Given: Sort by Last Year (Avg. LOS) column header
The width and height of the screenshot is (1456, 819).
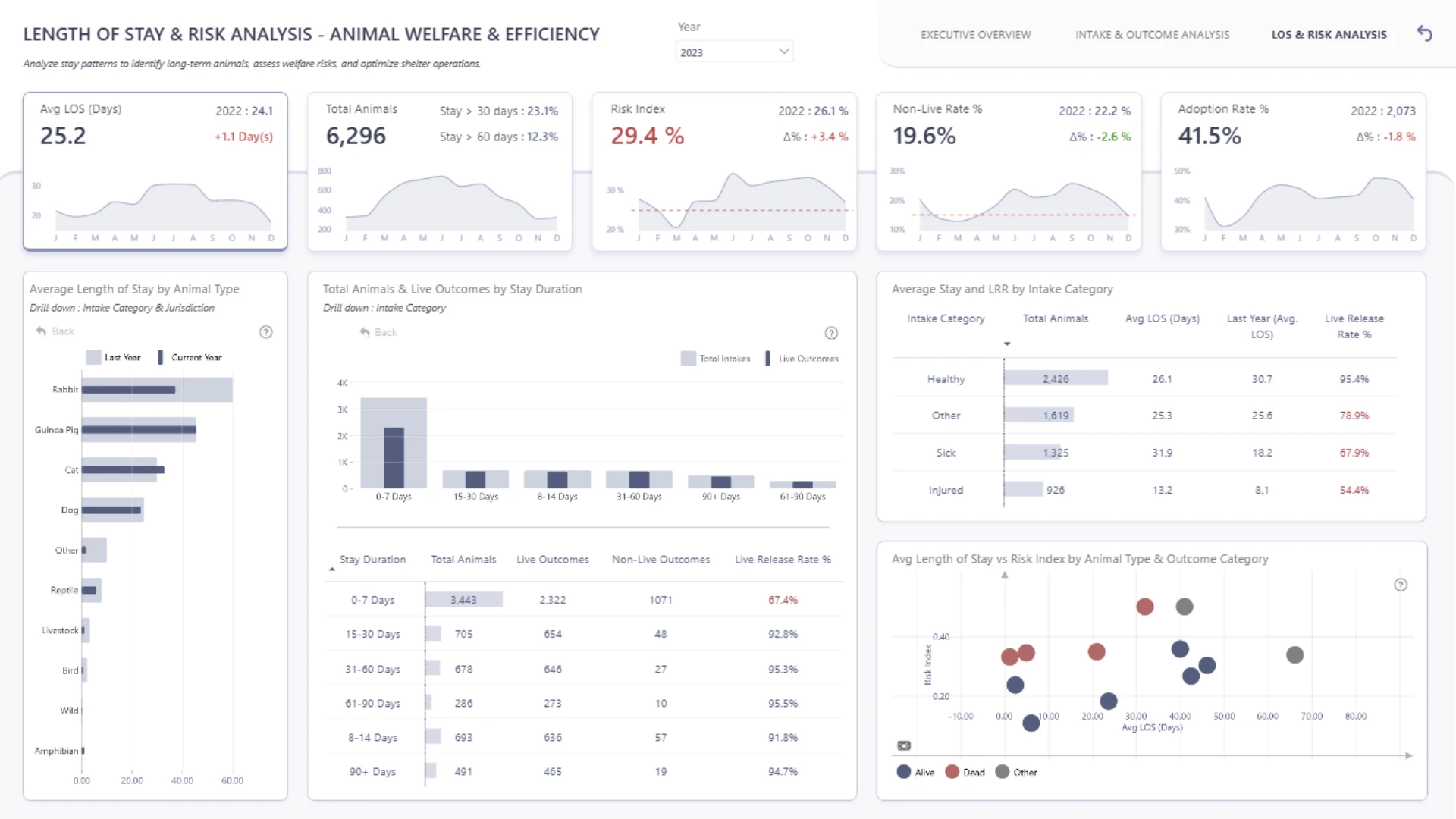Looking at the screenshot, I should tap(1262, 326).
